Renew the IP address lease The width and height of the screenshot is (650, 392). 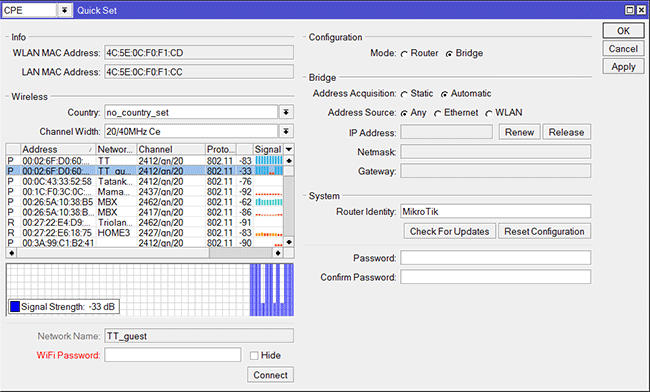tap(519, 132)
